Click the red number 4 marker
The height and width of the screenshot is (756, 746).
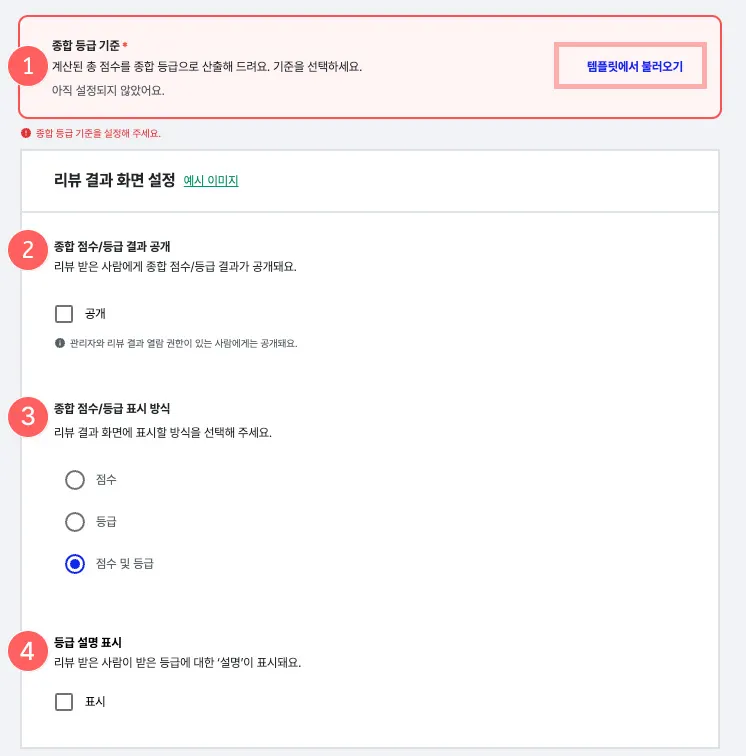28,651
